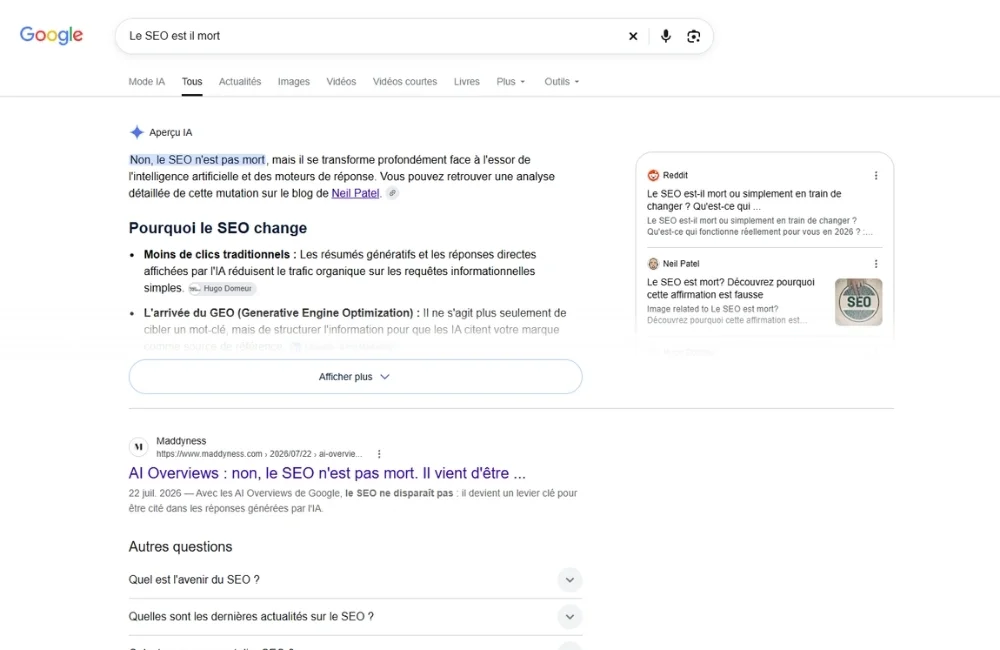Click the maddyness.com URL breadcrumb
Screen dimensions: 1000x650
tap(259, 454)
